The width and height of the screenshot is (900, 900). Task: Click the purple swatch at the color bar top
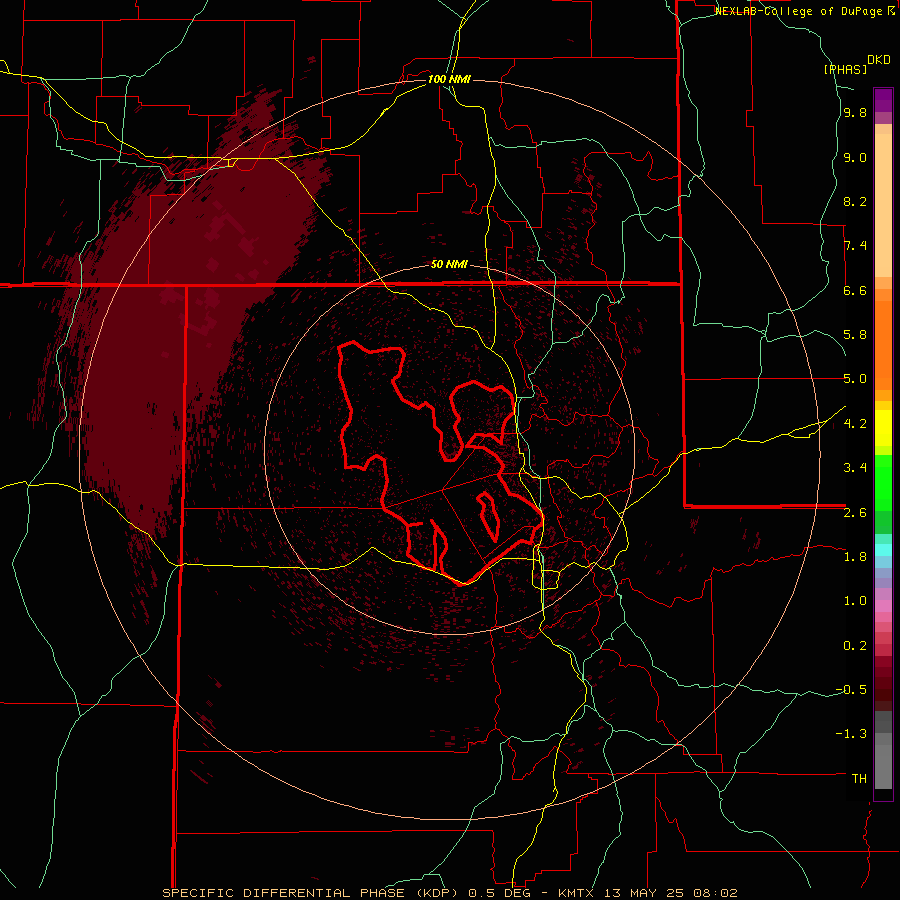click(883, 101)
